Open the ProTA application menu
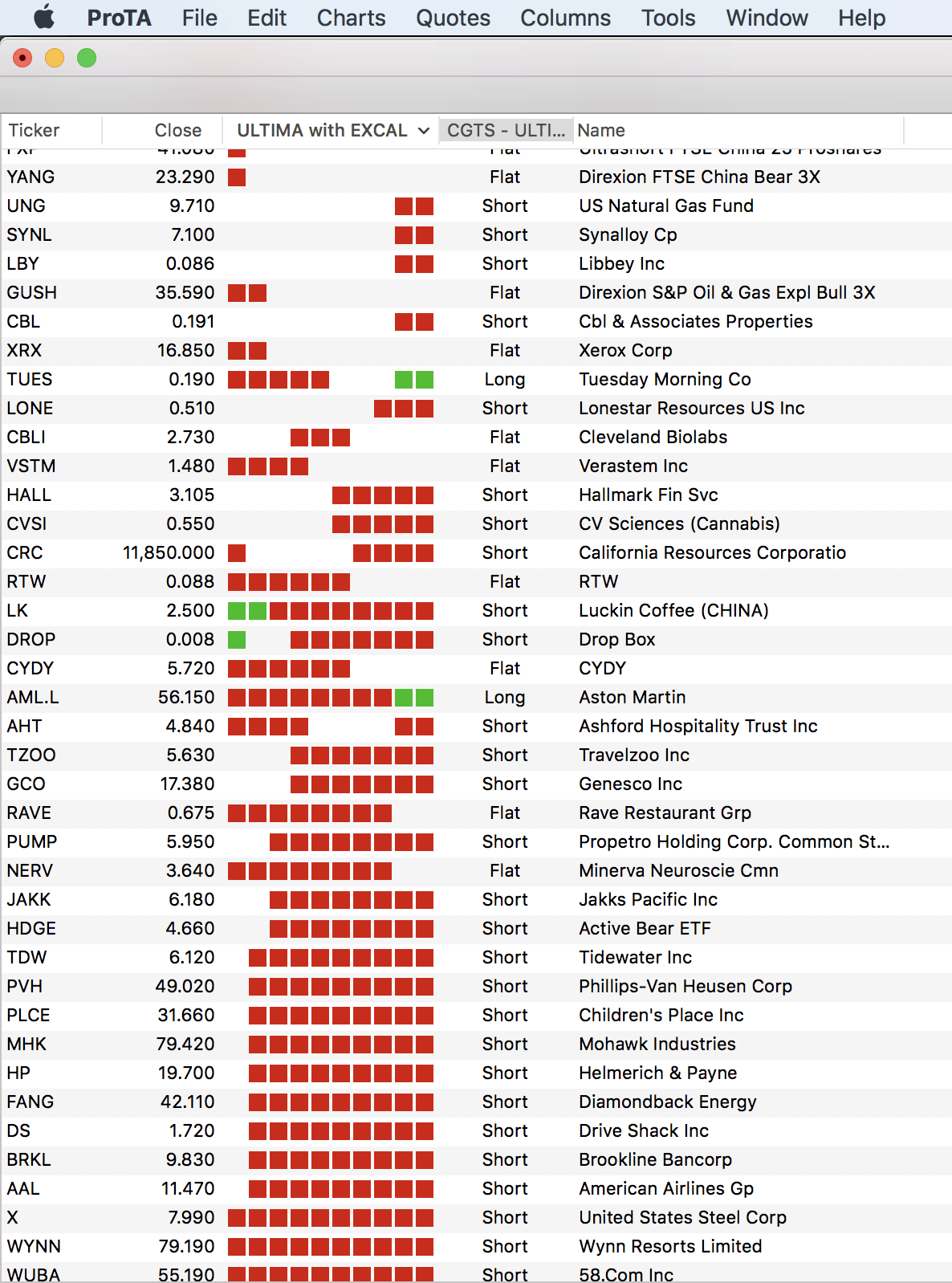 (119, 18)
